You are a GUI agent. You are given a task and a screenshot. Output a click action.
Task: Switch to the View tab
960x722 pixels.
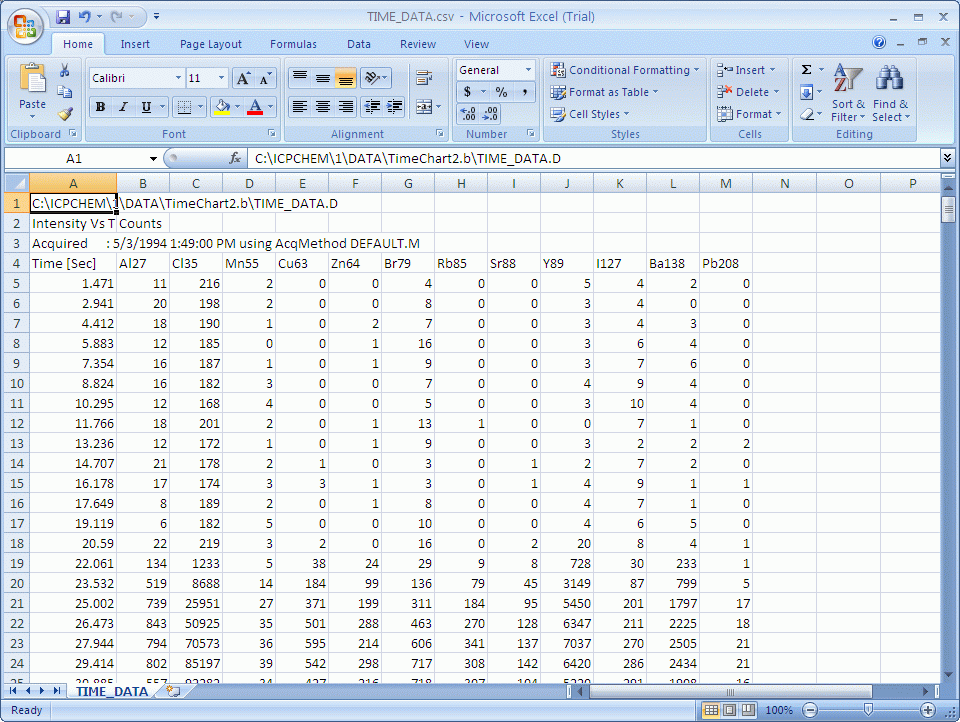tap(476, 44)
